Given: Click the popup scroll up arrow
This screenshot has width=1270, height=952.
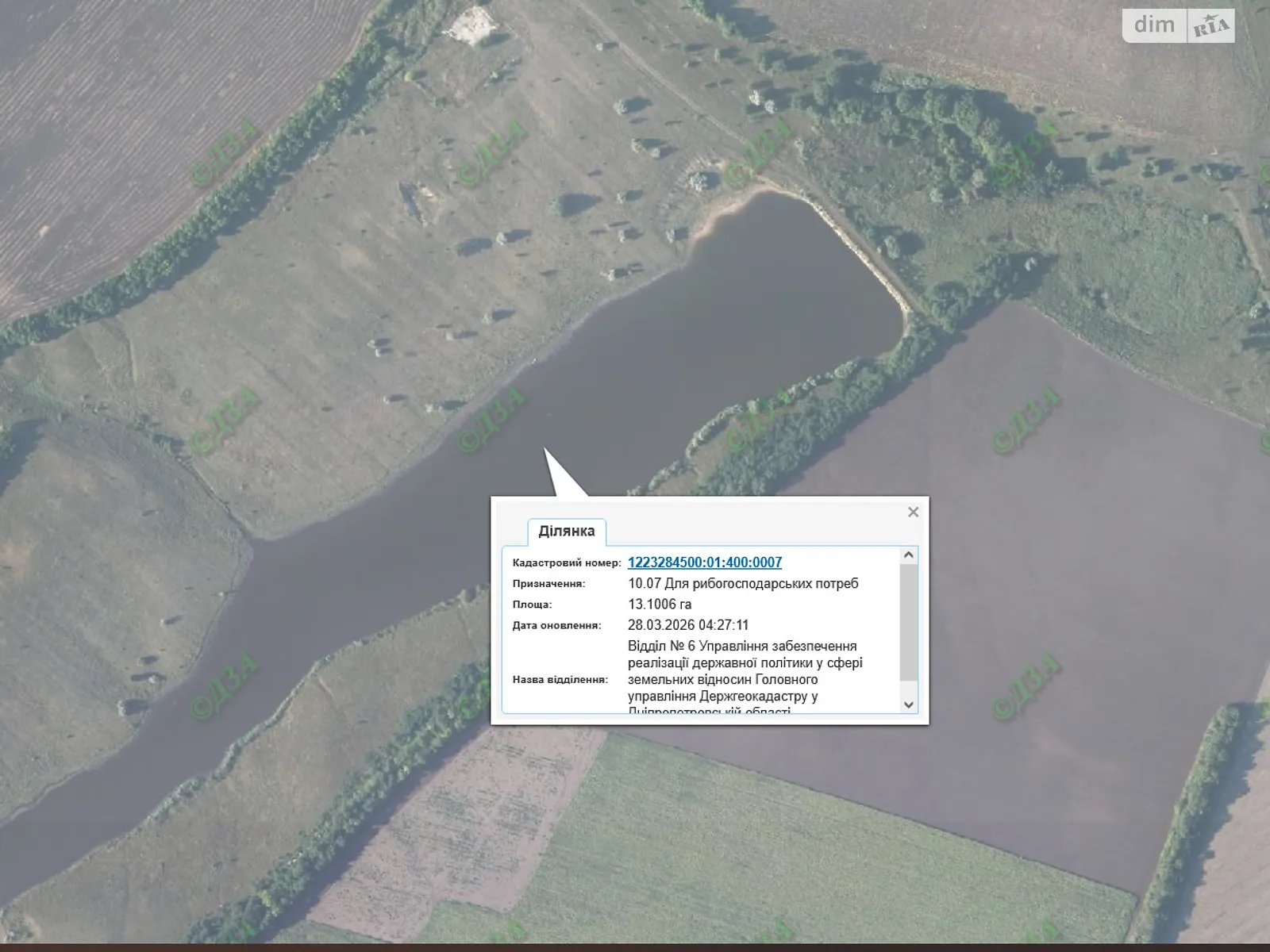Looking at the screenshot, I should 909,555.
